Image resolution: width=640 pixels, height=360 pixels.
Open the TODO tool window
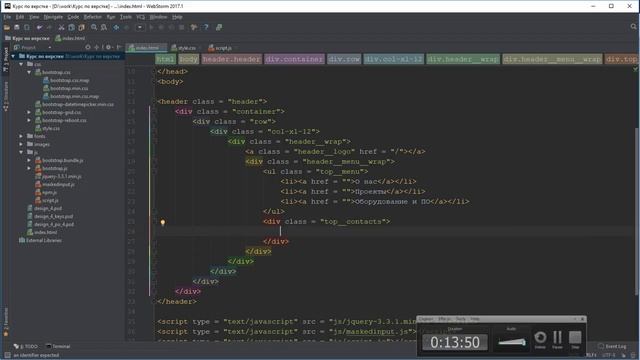click(26, 347)
